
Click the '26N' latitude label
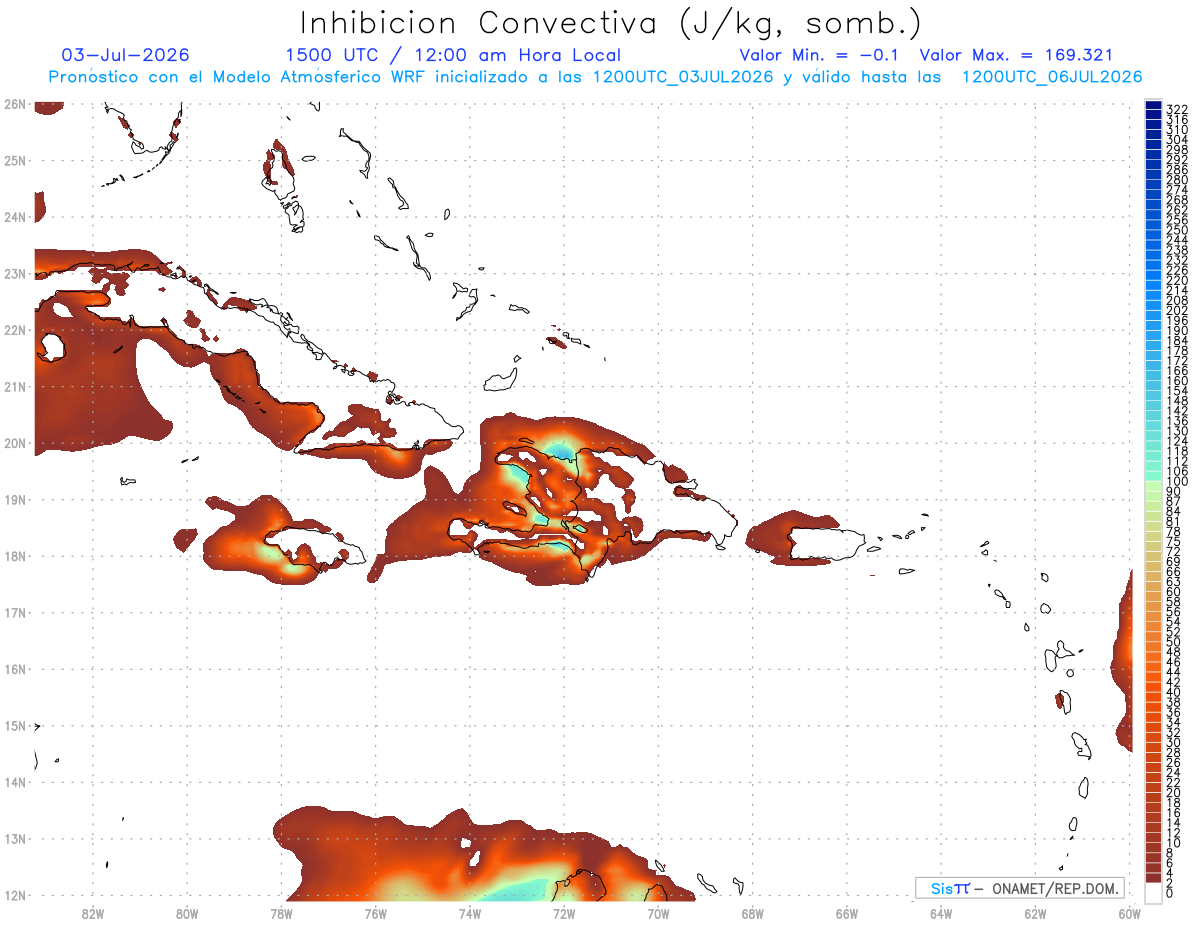(14, 104)
